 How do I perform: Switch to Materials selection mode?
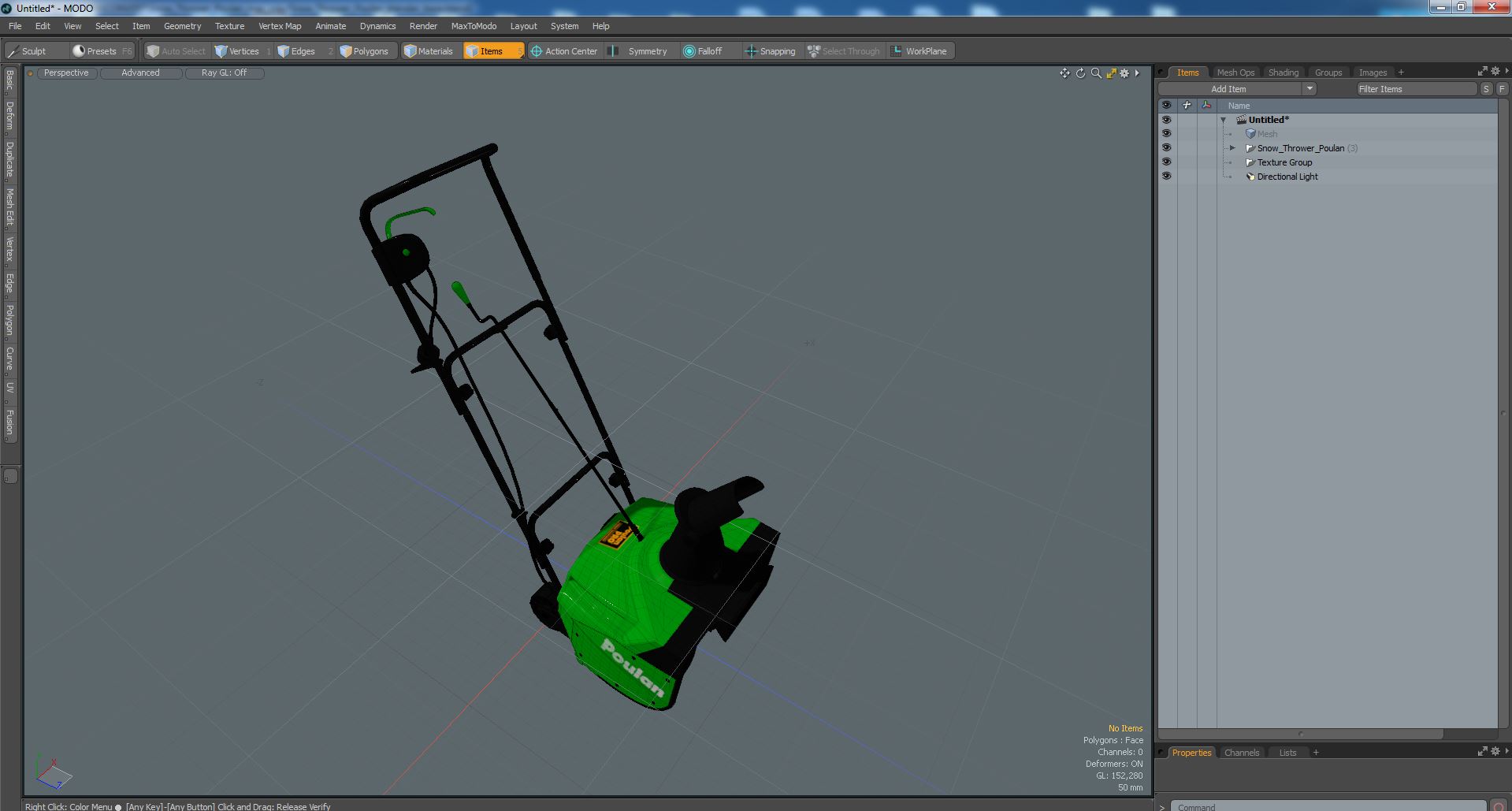(x=429, y=51)
